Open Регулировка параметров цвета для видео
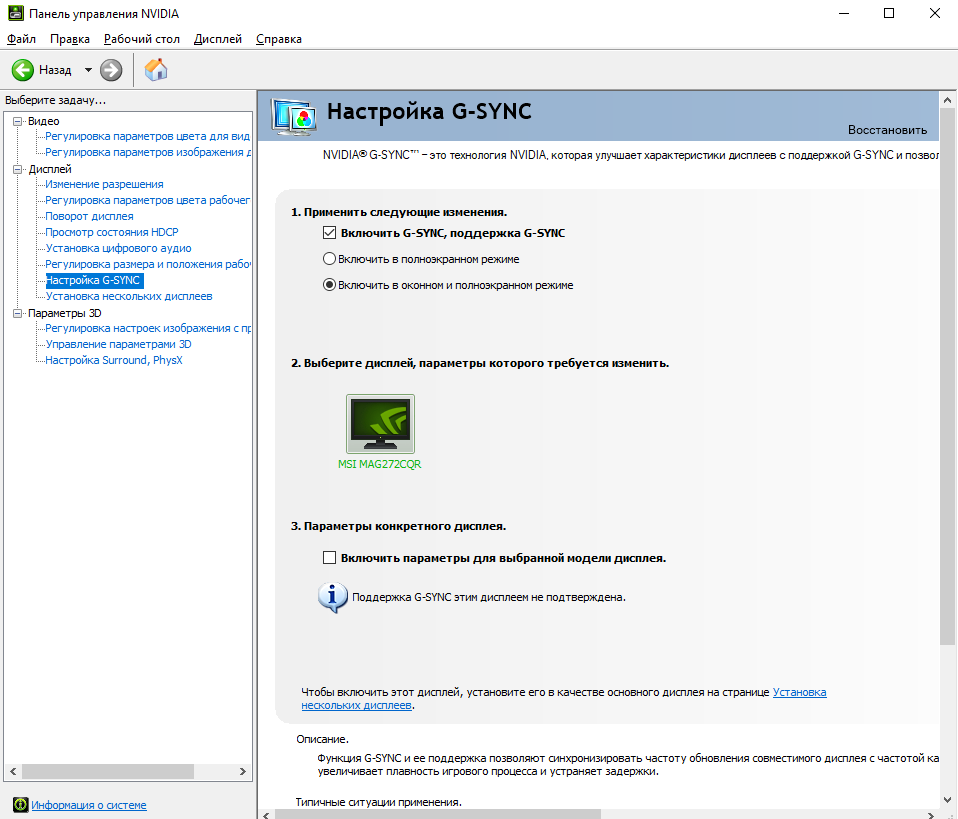 coord(147,136)
